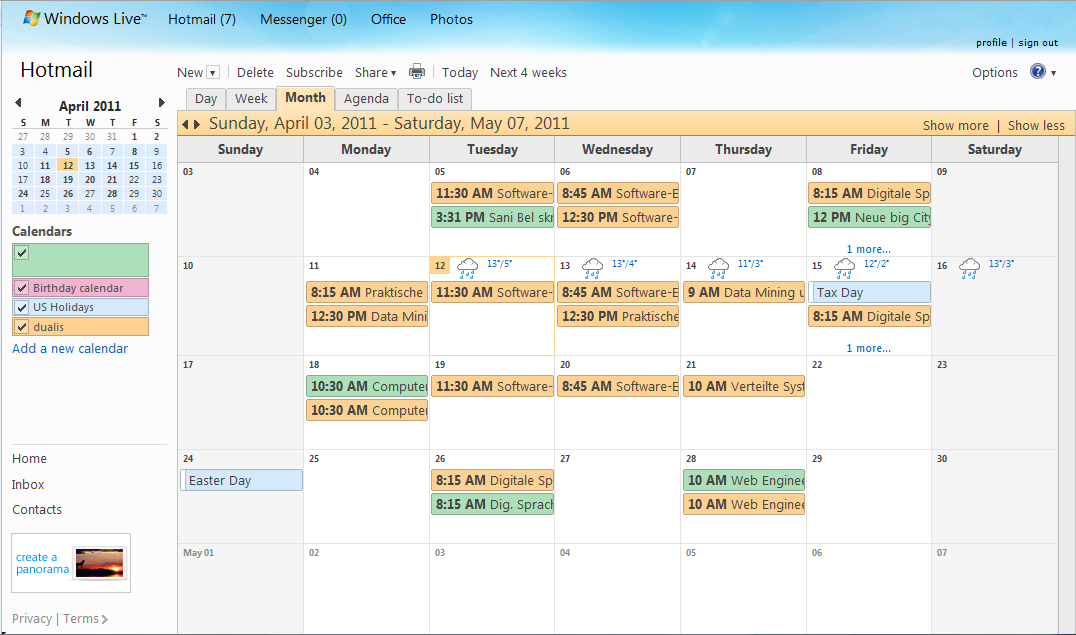Open the dropdown beside the Help icon

pos(1055,72)
